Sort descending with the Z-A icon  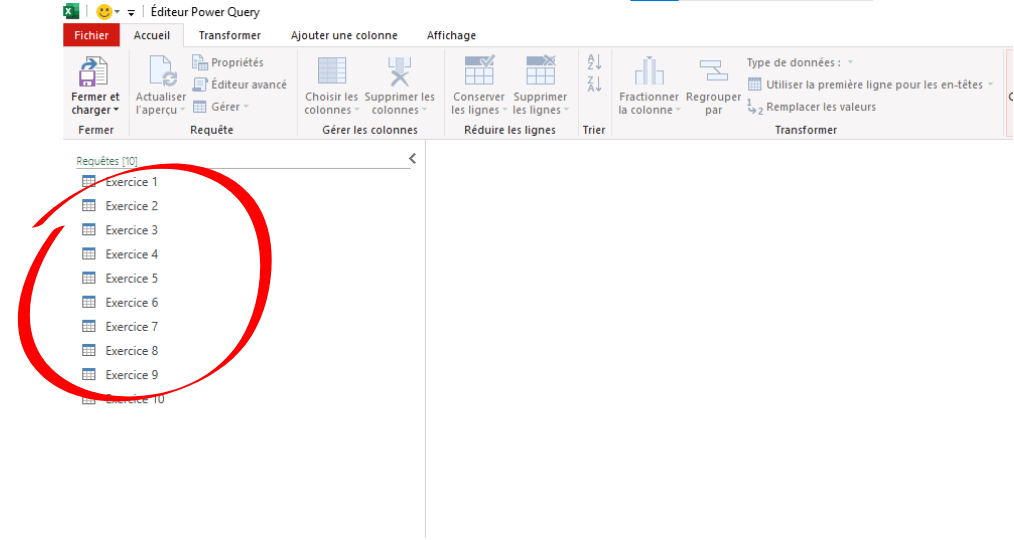594,84
